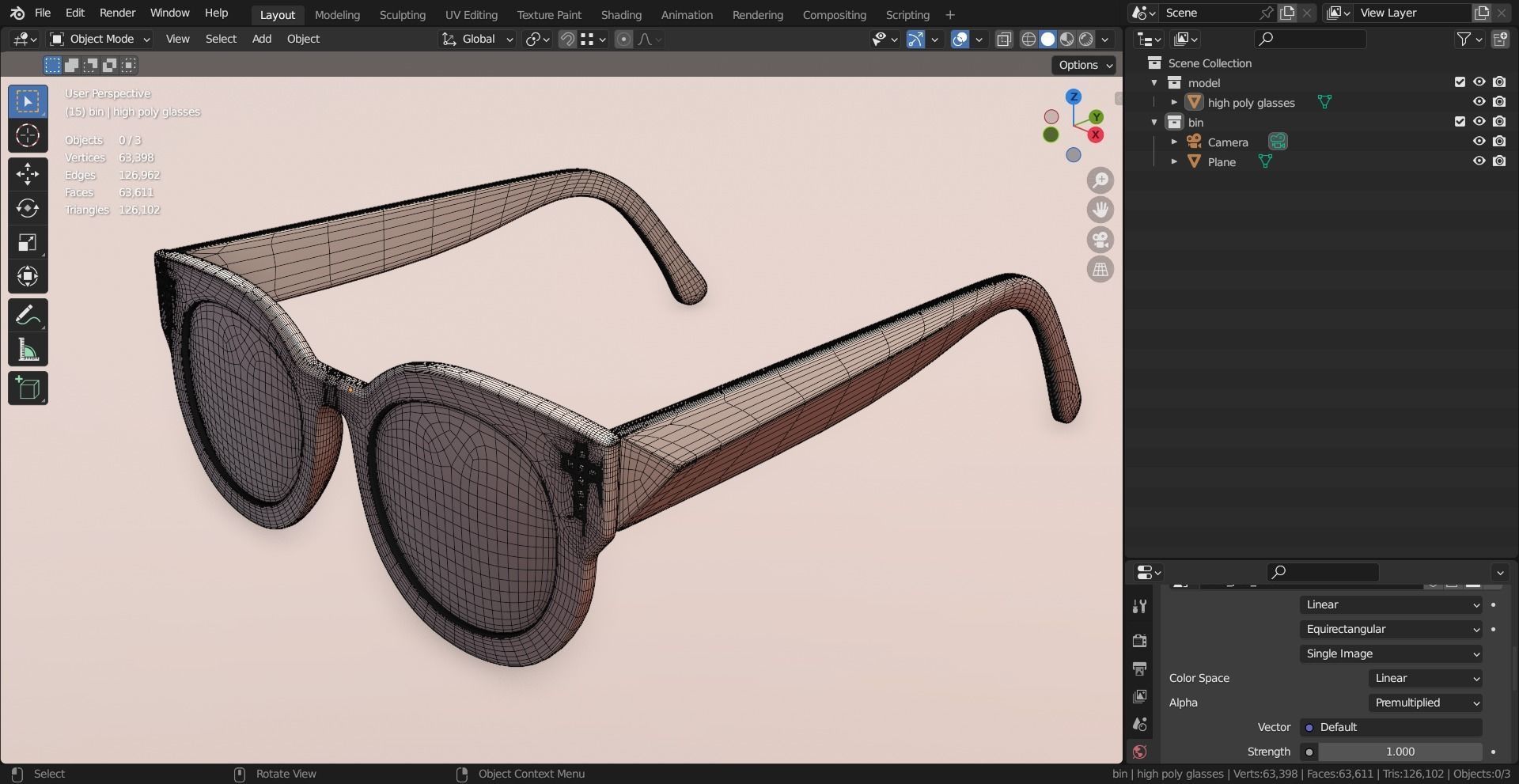Choose the Move tool
The width and height of the screenshot is (1519, 784).
[x=28, y=174]
